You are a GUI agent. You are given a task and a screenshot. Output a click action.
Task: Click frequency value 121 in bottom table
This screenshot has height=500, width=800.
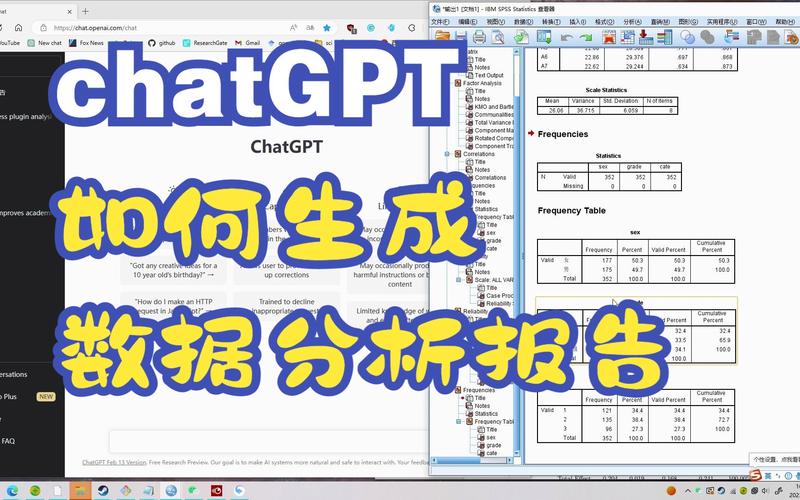[x=606, y=410]
